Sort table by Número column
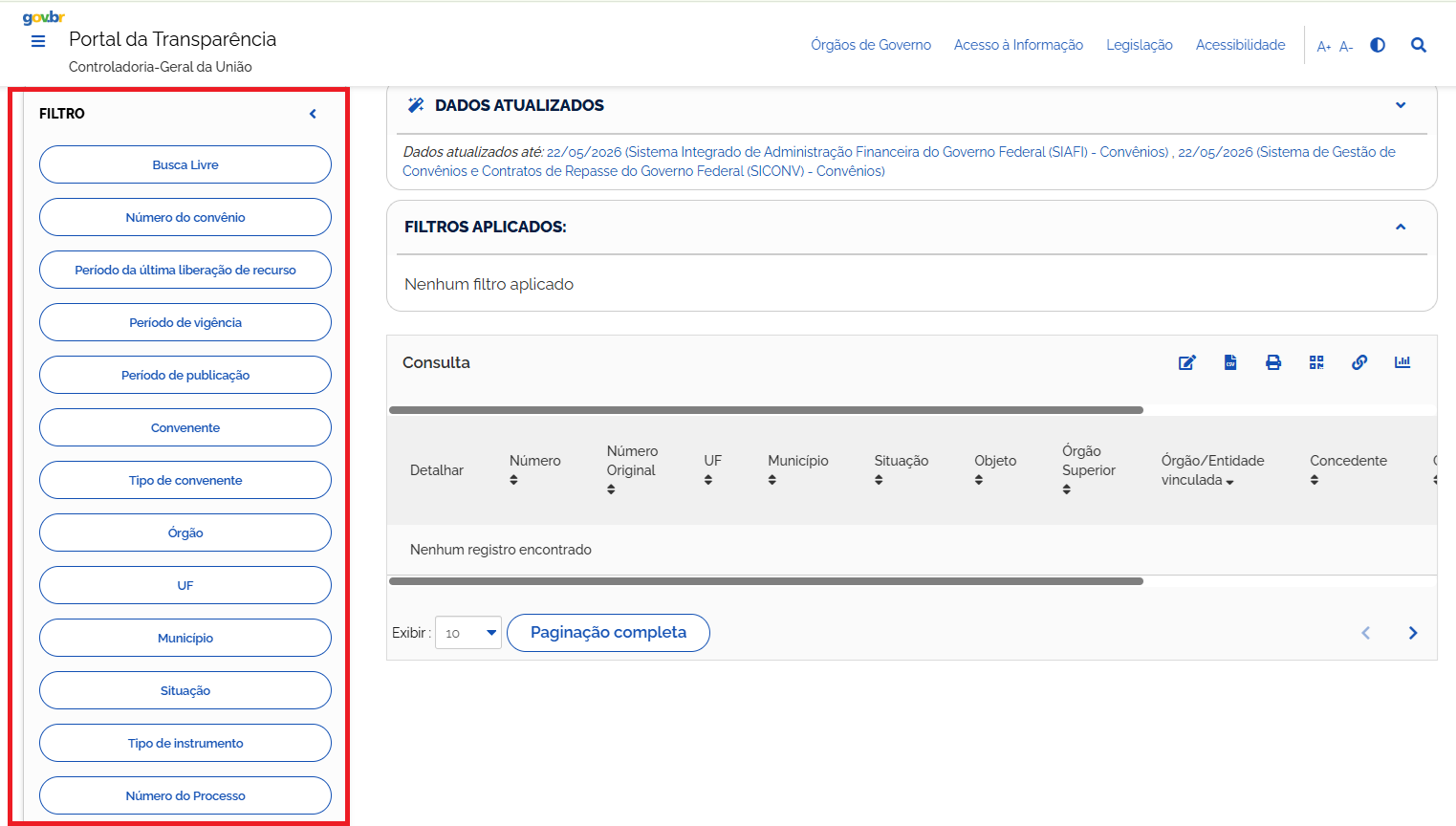 pos(513,480)
